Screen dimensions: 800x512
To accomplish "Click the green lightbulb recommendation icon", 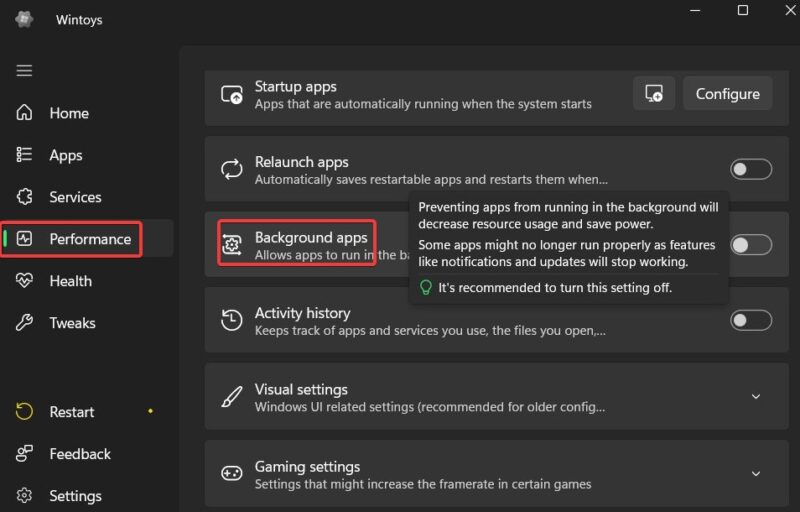I will [426, 288].
